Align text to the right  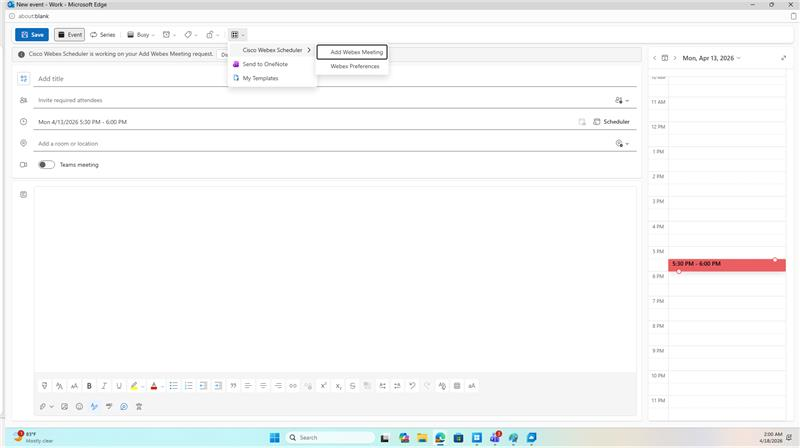click(278, 386)
